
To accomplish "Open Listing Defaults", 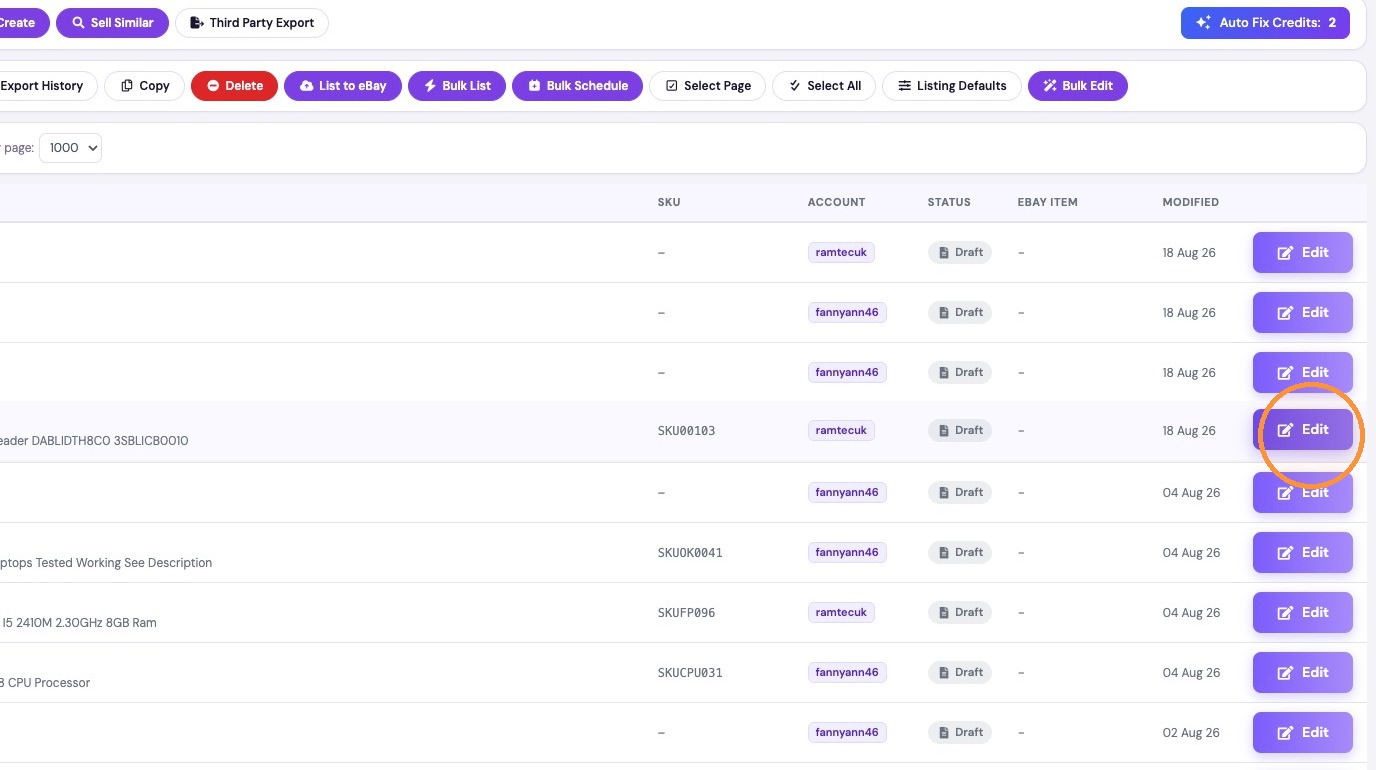I will [x=952, y=85].
